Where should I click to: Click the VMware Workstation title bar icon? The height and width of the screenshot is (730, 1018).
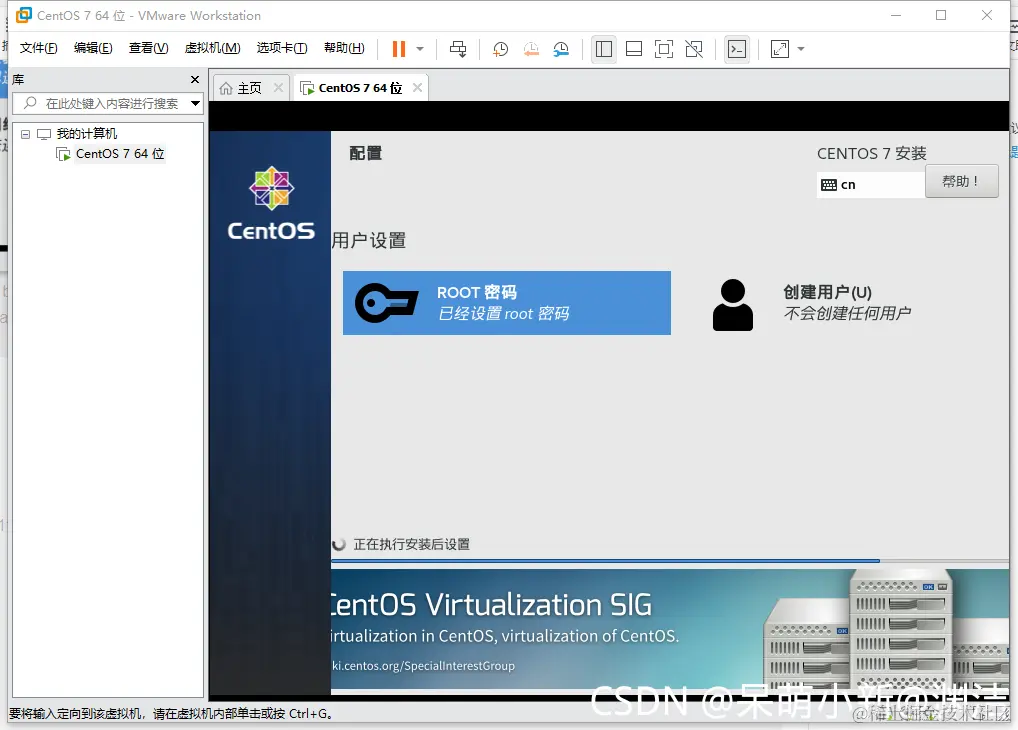pos(23,15)
